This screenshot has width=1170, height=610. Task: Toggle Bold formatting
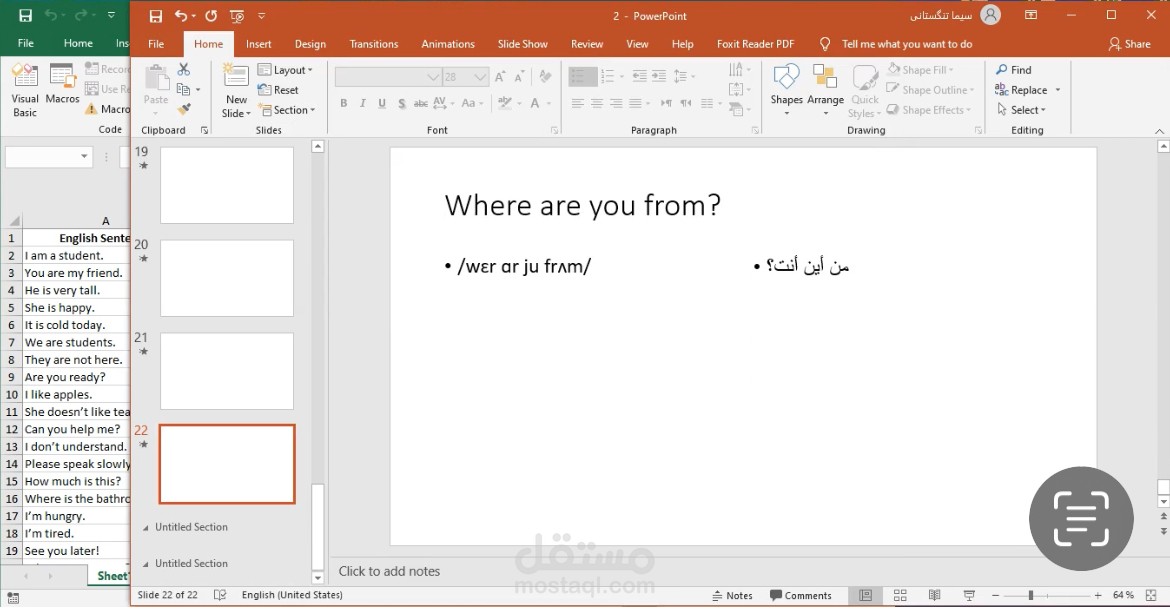click(x=343, y=103)
